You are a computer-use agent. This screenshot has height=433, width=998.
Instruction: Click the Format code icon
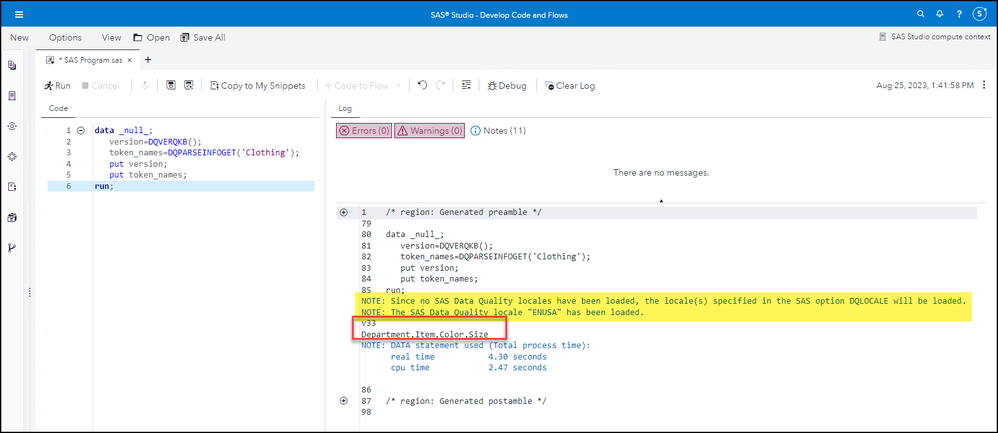[466, 85]
